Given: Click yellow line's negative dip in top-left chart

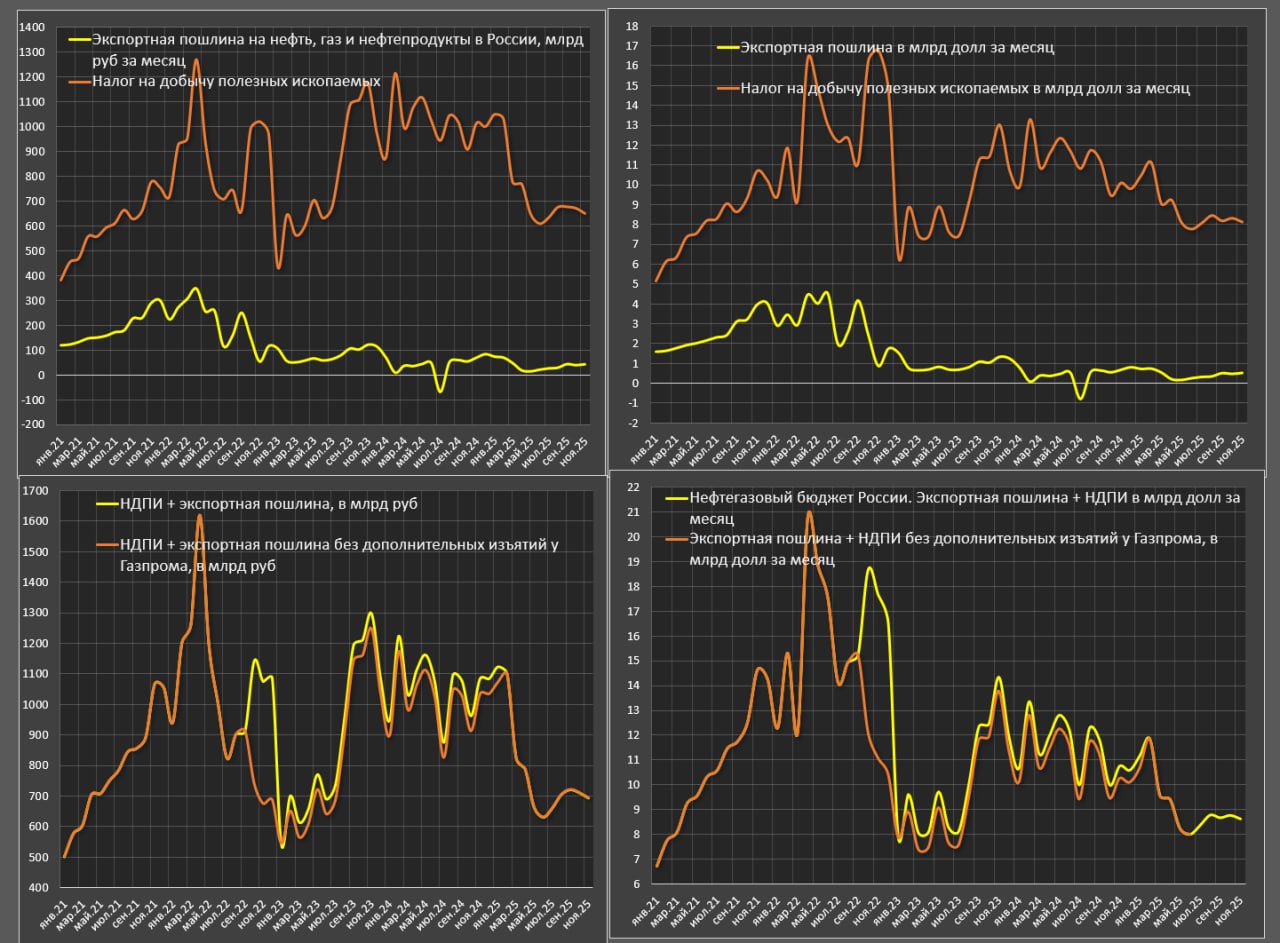Looking at the screenshot, I should click(440, 391).
